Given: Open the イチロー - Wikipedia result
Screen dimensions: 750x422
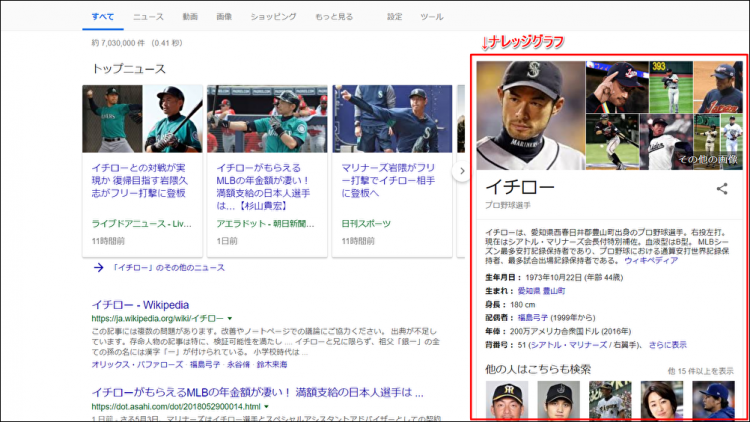Looking at the screenshot, I should [x=140, y=305].
